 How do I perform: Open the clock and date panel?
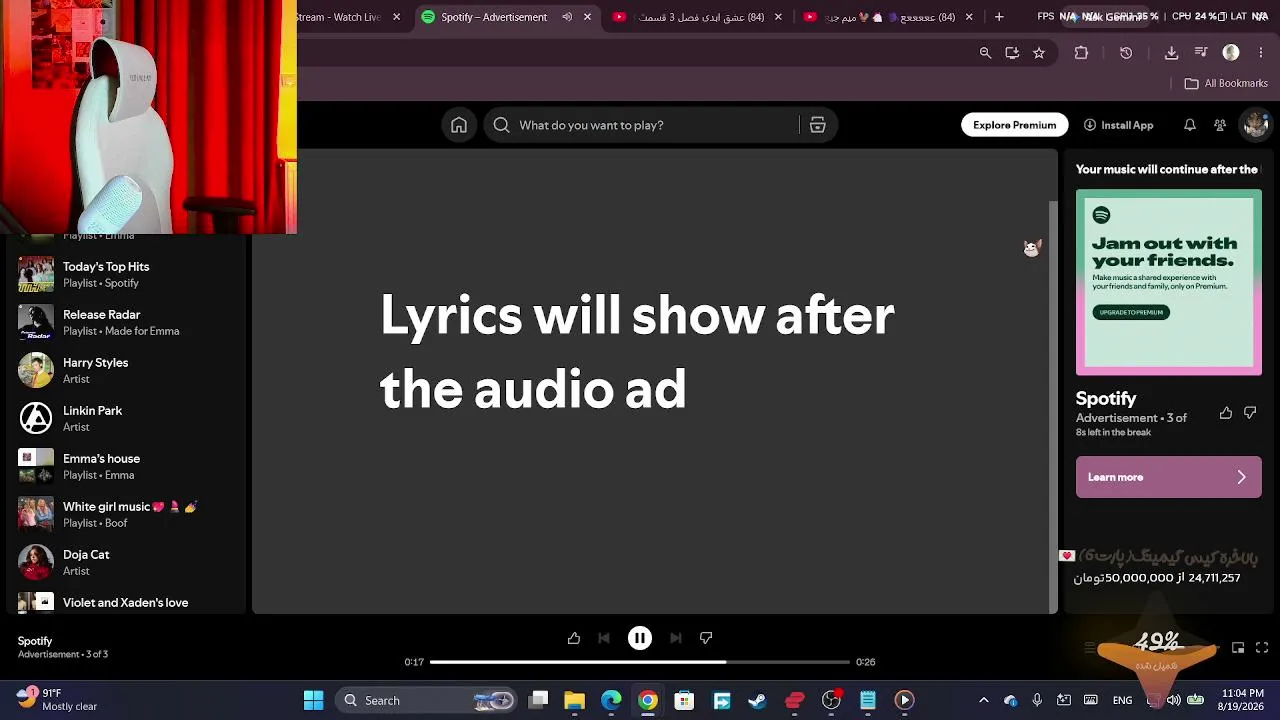coord(1242,700)
